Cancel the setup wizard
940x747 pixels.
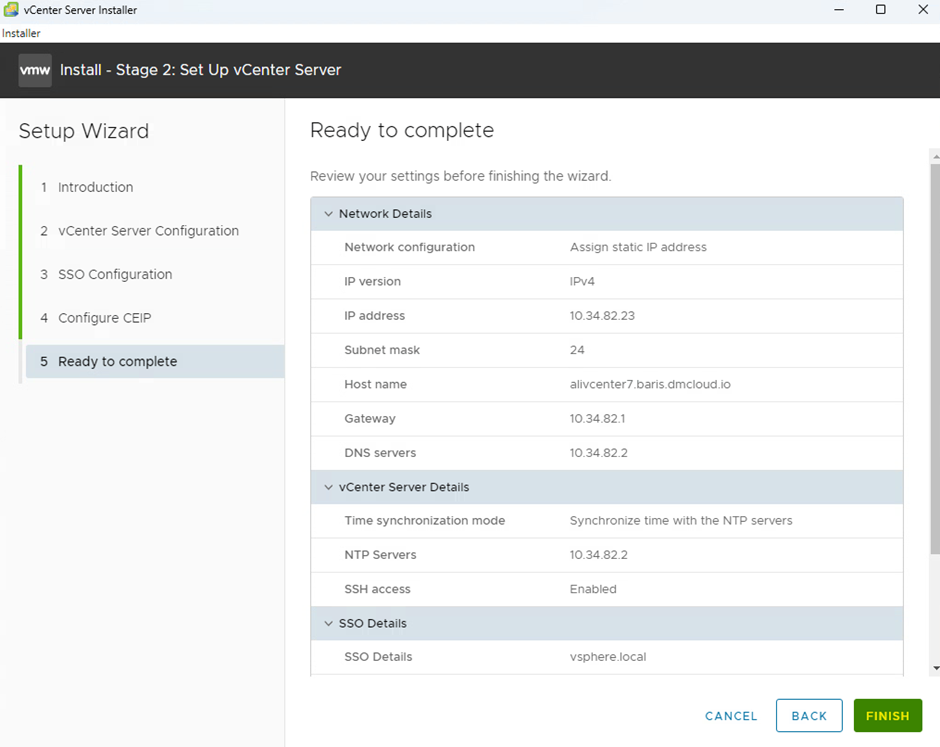(x=731, y=716)
